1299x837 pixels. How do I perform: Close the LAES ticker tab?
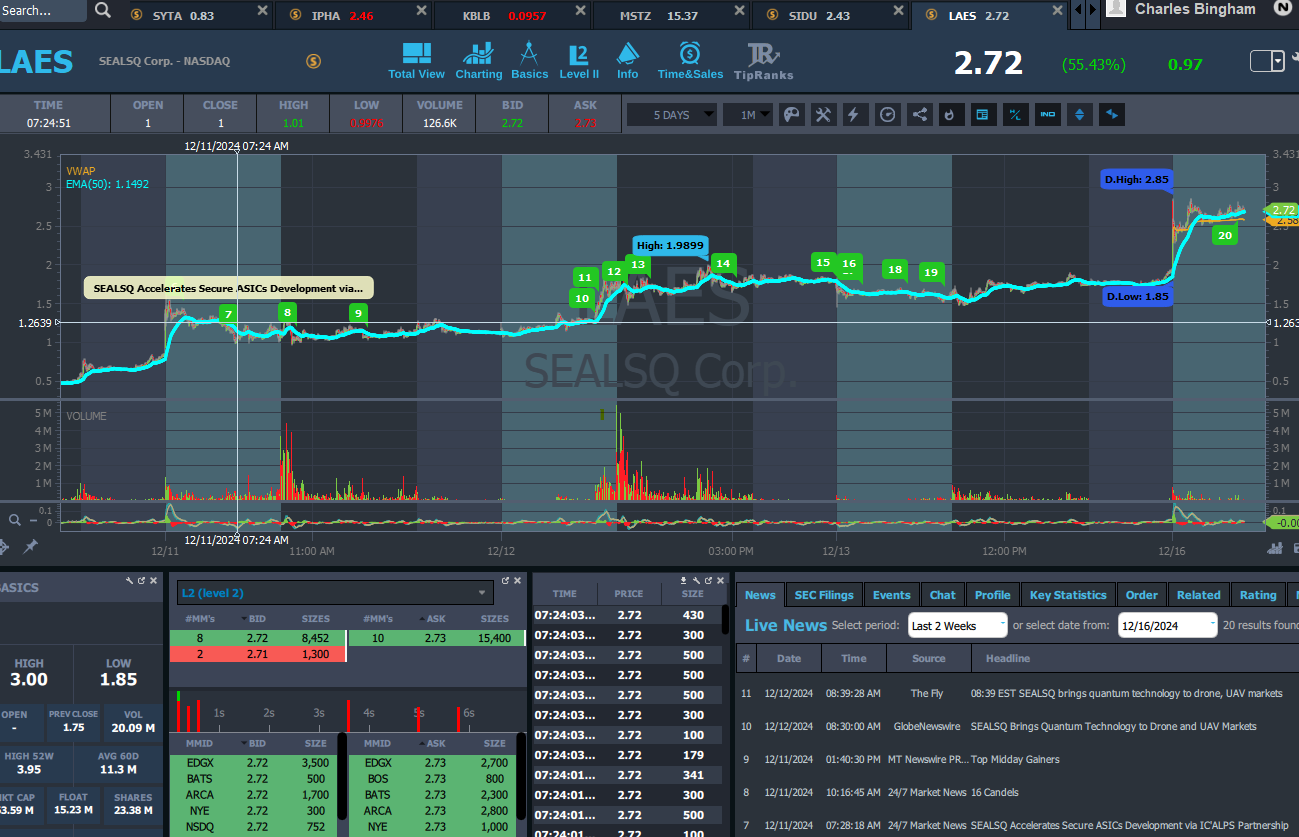1057,11
